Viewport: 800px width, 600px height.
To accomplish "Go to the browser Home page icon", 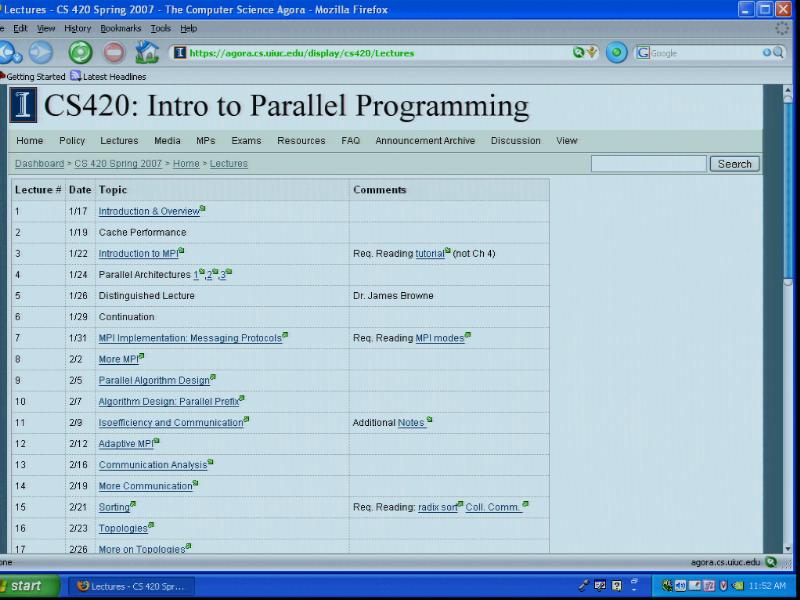I will click(147, 52).
